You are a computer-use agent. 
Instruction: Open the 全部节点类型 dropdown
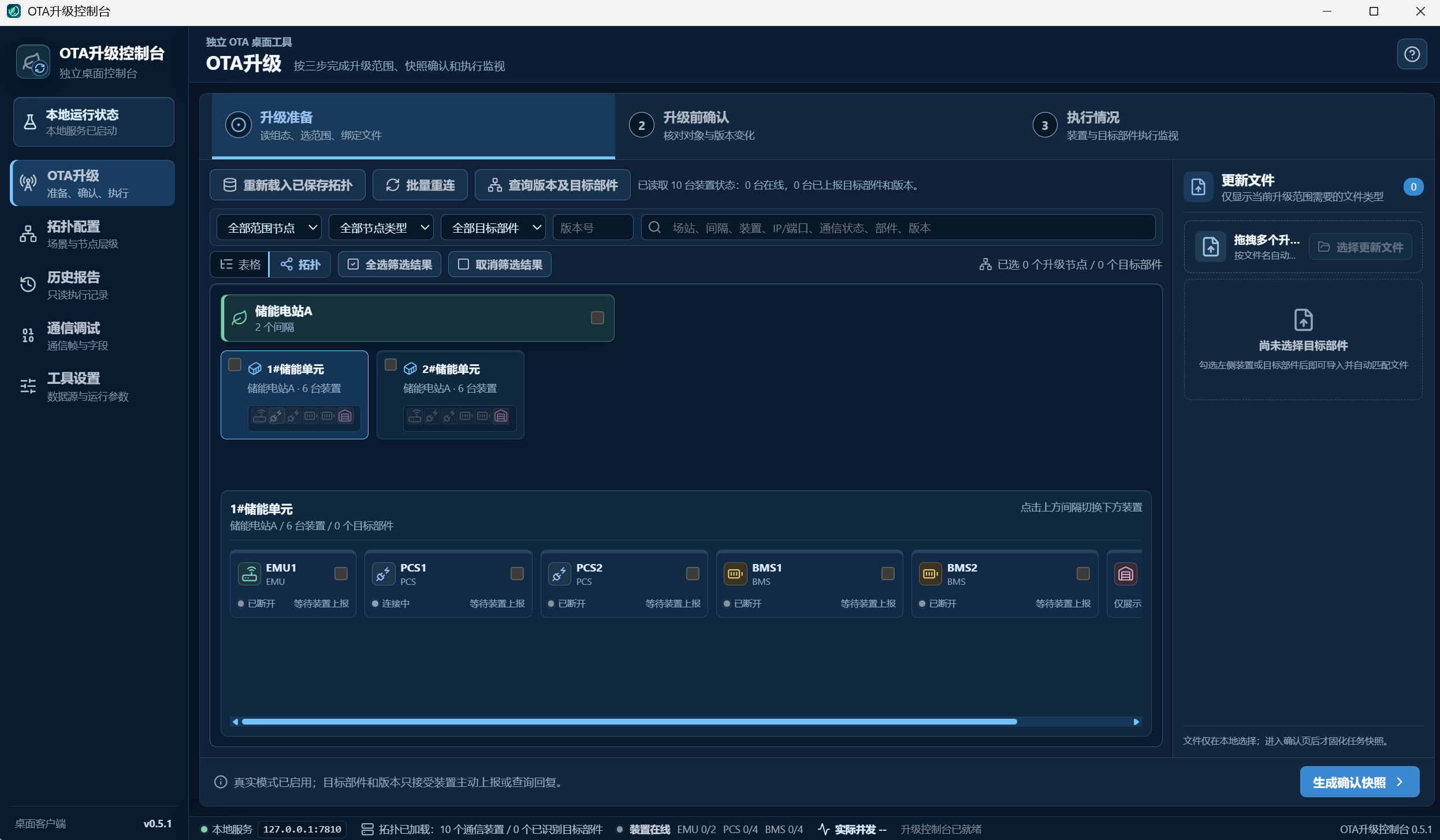pos(381,227)
